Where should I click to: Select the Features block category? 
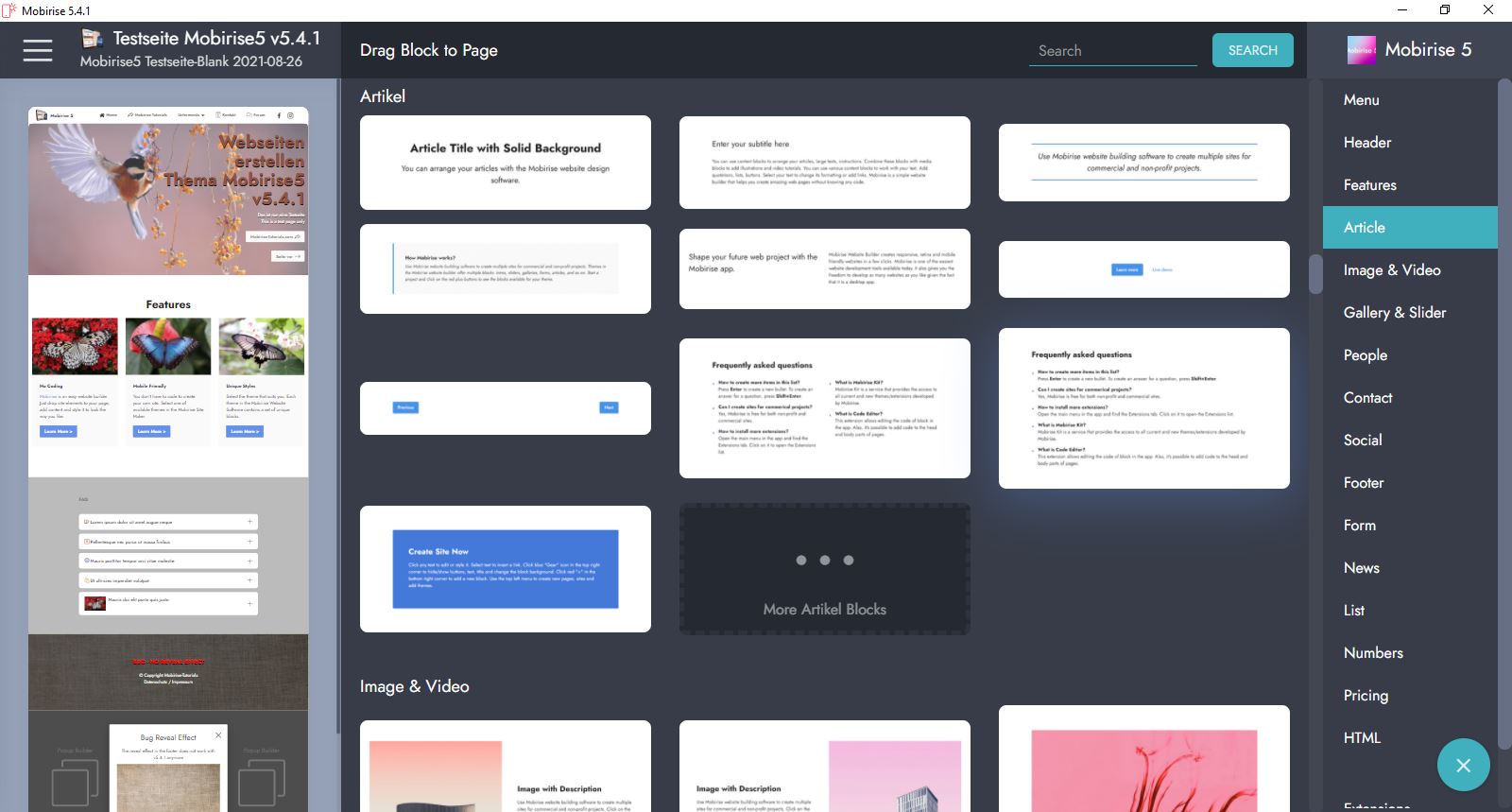tap(1410, 184)
